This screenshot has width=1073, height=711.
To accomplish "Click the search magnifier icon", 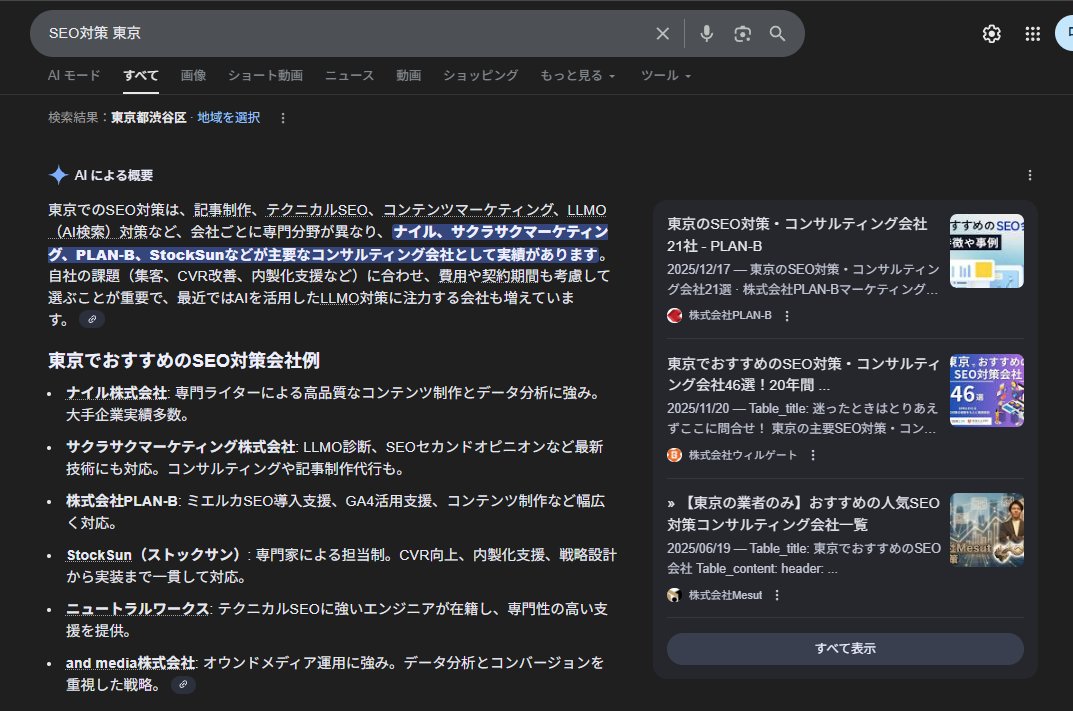I will [777, 33].
